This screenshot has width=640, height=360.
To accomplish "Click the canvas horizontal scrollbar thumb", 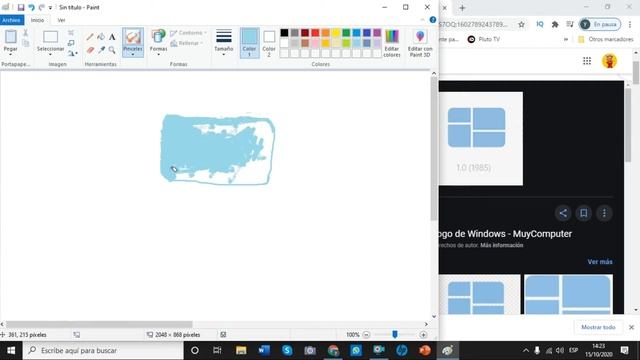I will [98, 324].
